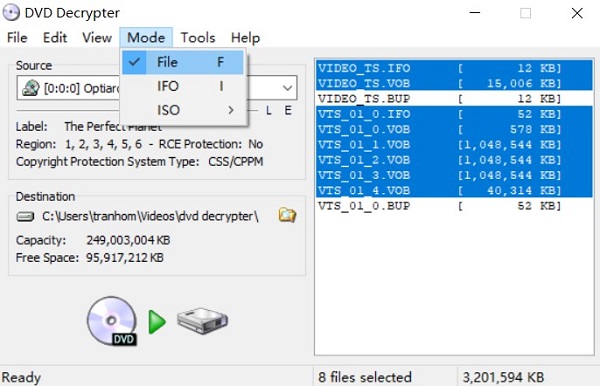
Task: Open the Source drive dropdown arrow
Action: [x=287, y=88]
